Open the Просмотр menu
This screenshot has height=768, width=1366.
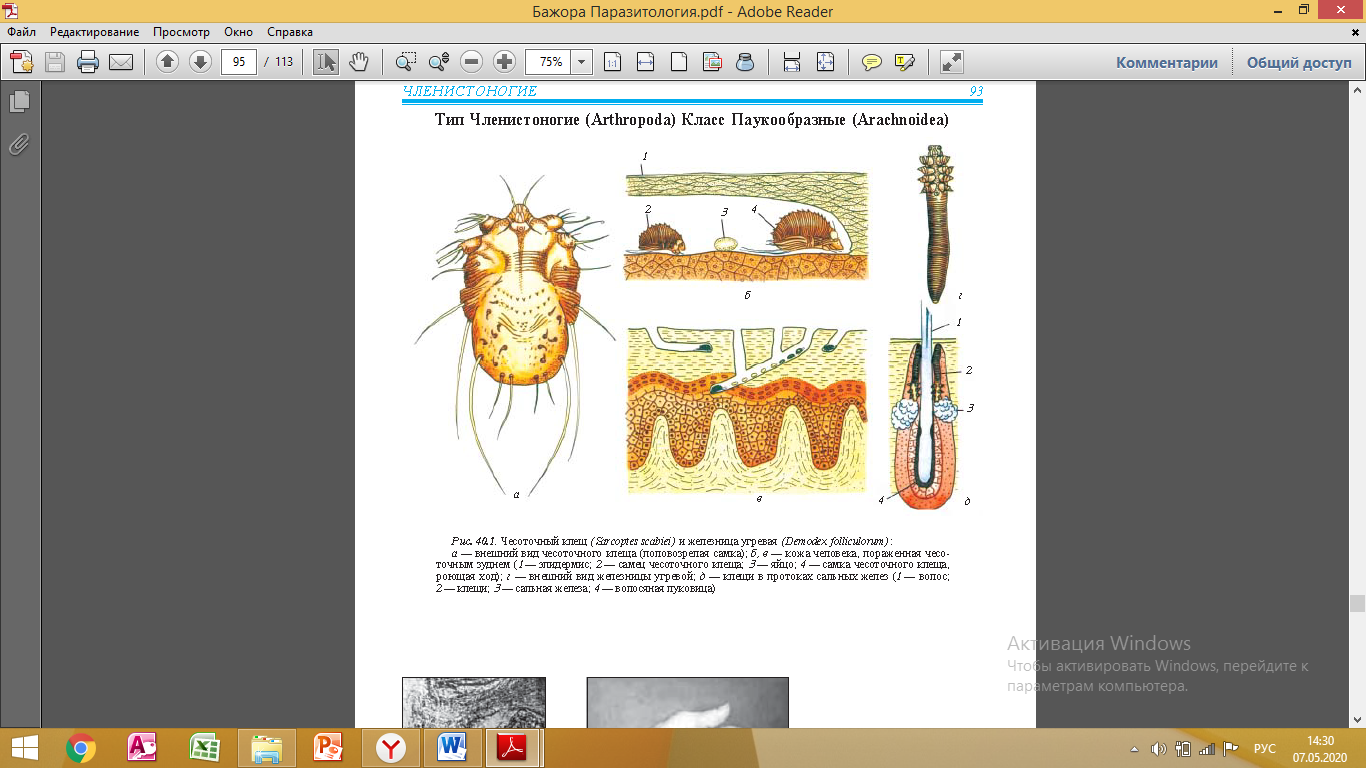point(181,32)
